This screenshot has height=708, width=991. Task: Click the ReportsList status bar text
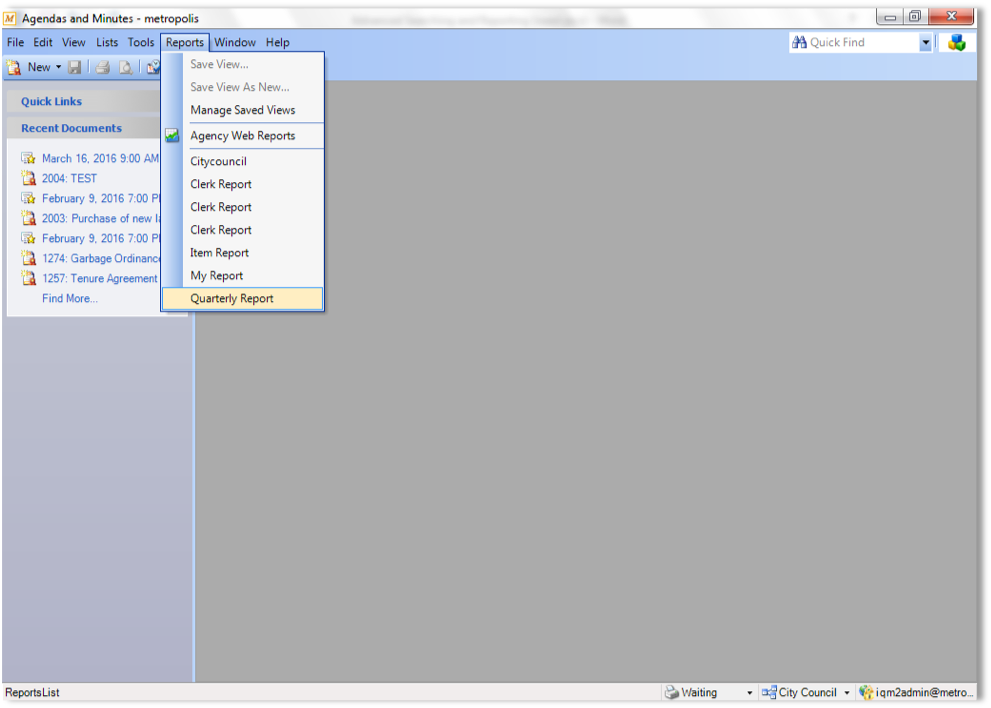point(32,692)
